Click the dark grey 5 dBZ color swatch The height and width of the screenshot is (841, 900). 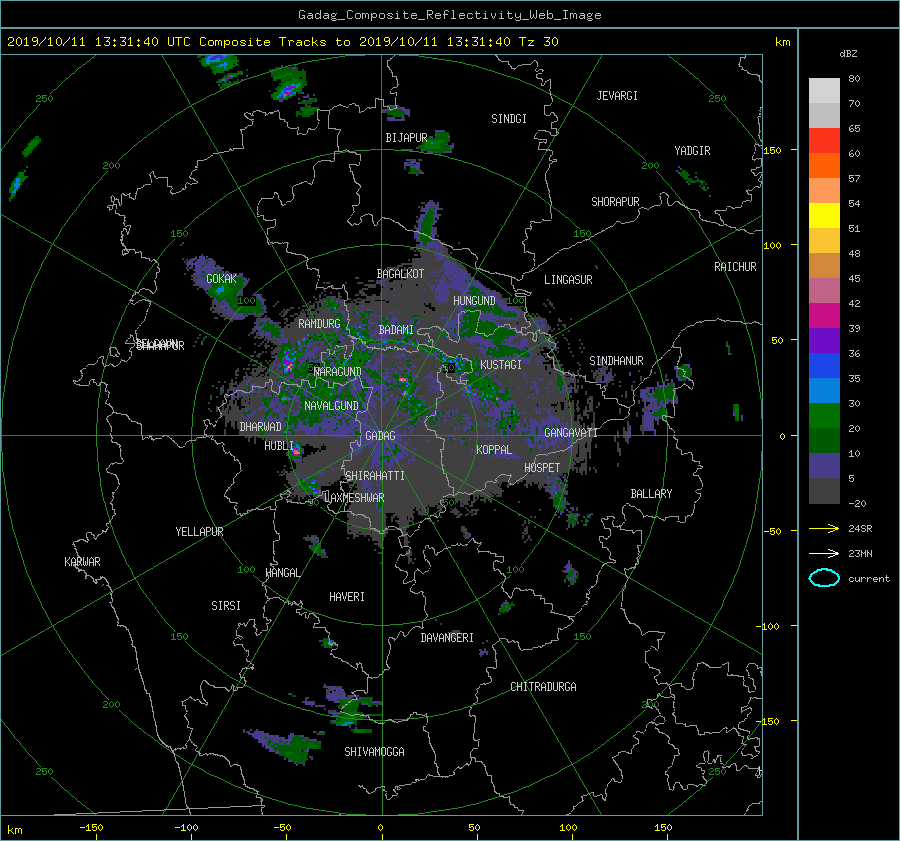click(824, 491)
